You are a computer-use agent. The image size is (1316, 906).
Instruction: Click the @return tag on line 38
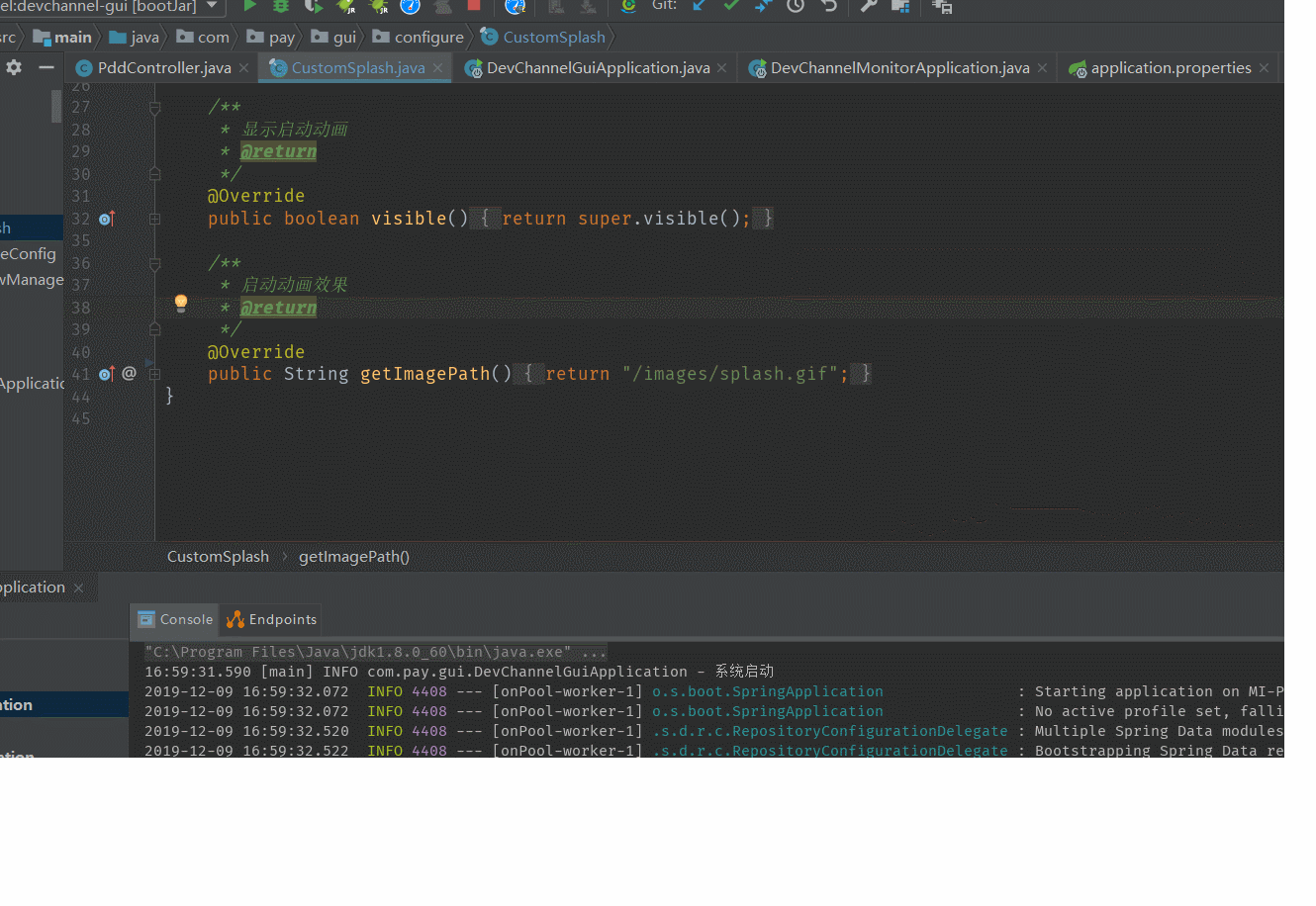279,308
